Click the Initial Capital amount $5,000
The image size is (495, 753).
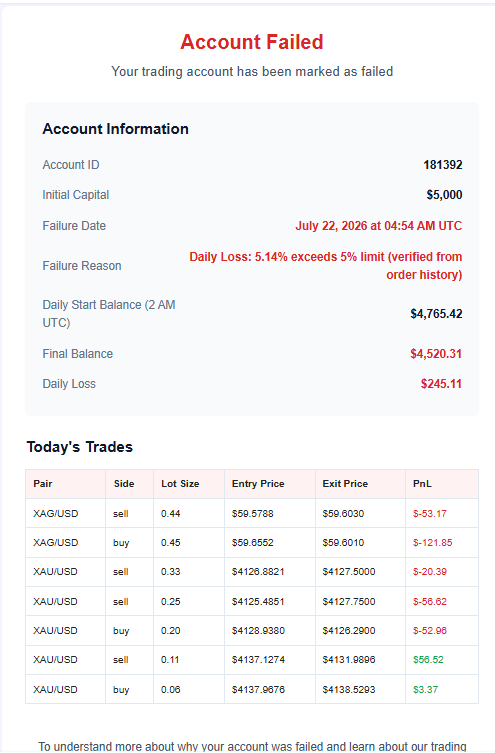coord(444,195)
